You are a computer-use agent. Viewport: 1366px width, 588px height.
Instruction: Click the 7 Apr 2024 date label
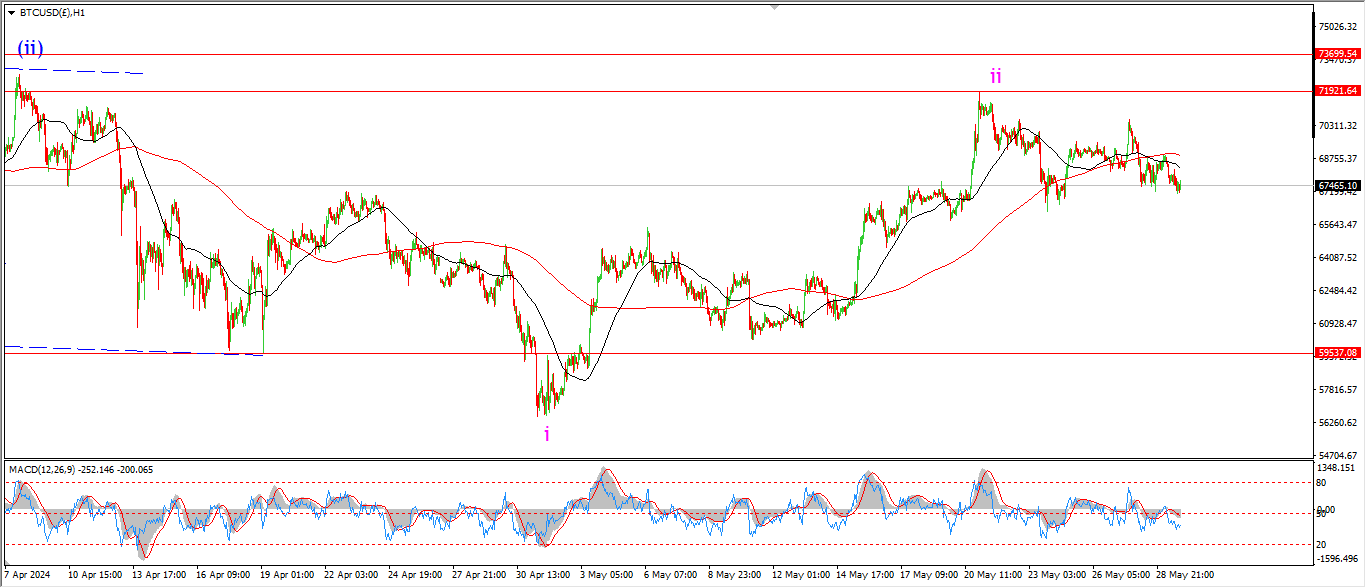[28, 576]
